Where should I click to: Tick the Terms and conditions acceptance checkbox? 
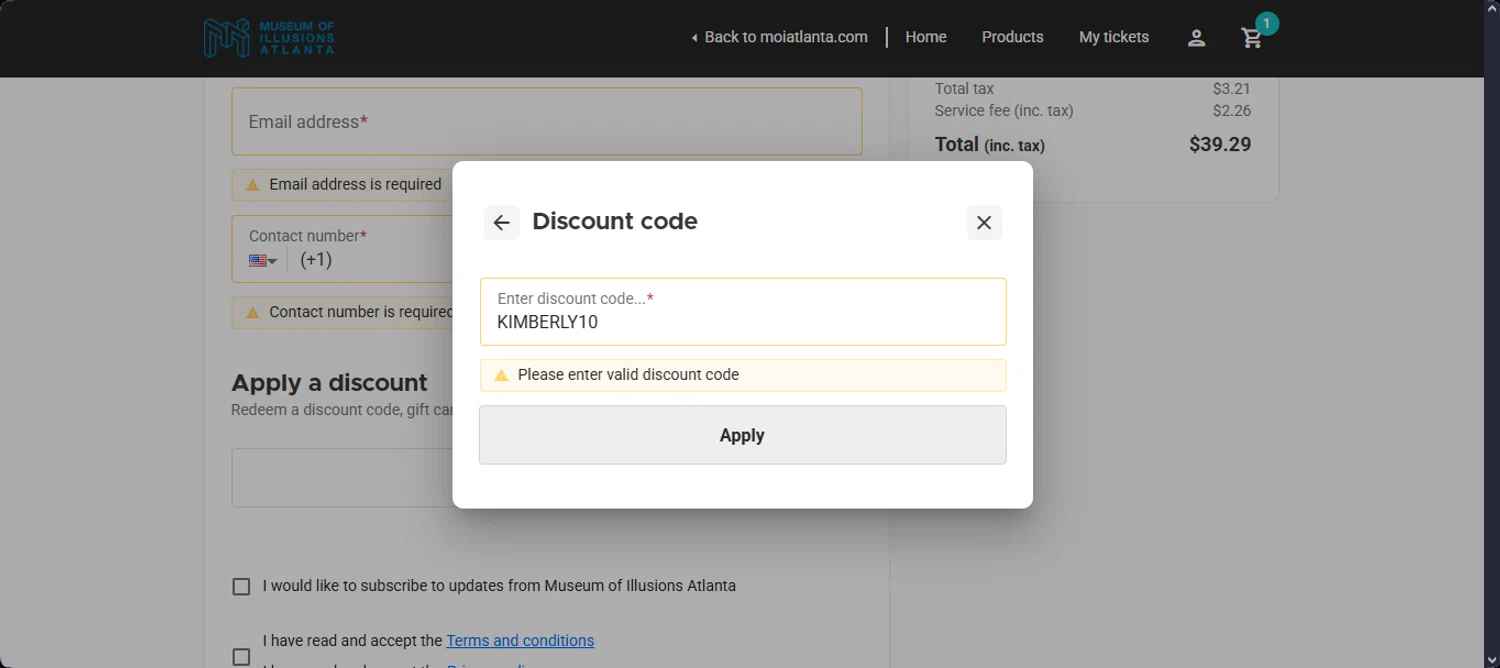[241, 656]
